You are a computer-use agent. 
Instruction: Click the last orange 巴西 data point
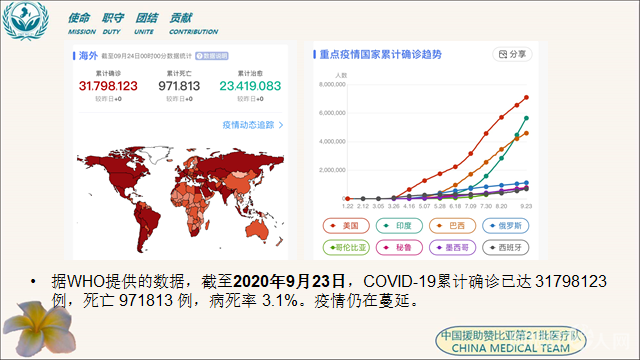pos(527,133)
